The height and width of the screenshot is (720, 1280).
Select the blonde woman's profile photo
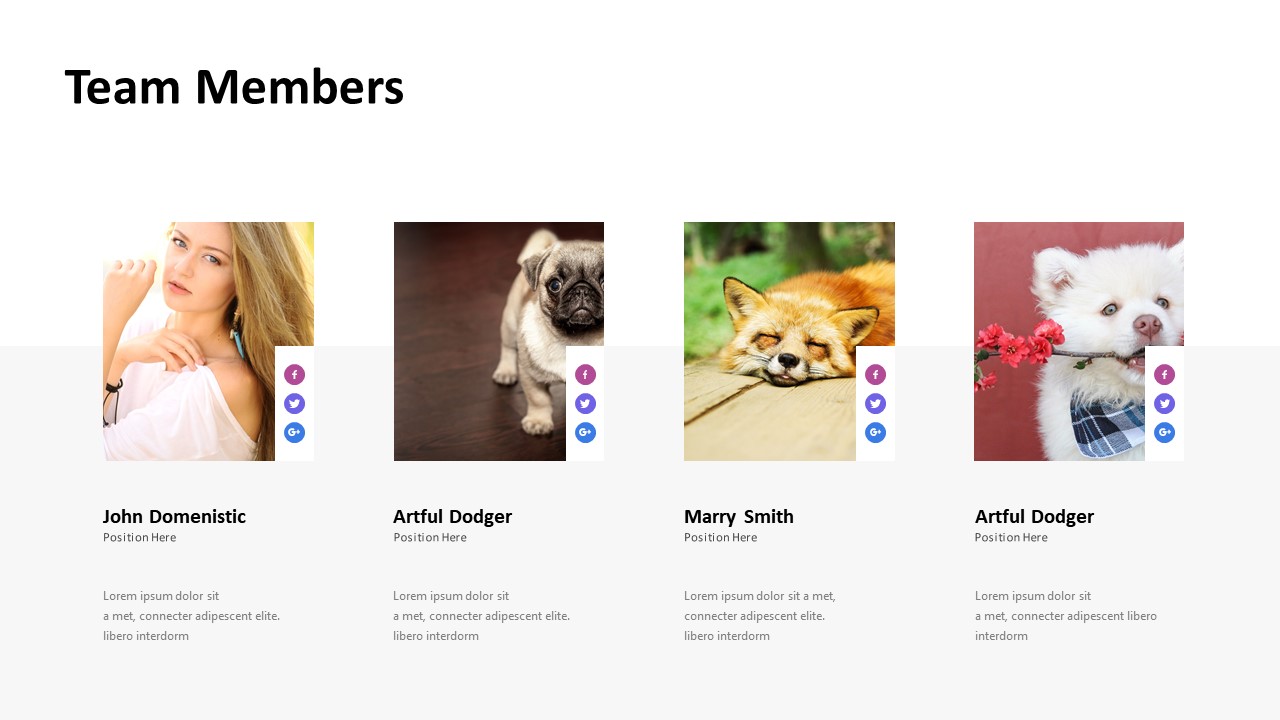190,341
